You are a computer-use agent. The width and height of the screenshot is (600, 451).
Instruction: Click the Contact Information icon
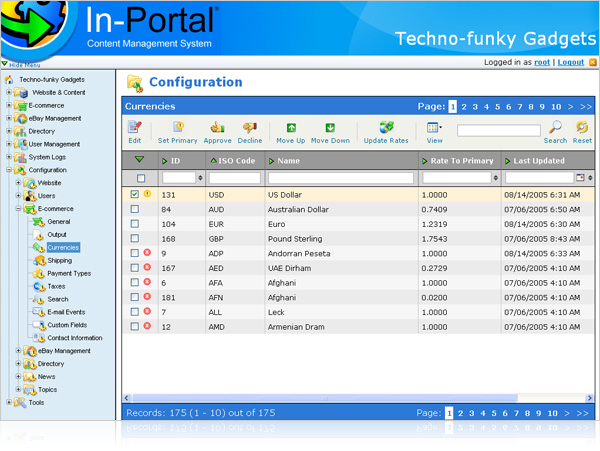39,338
